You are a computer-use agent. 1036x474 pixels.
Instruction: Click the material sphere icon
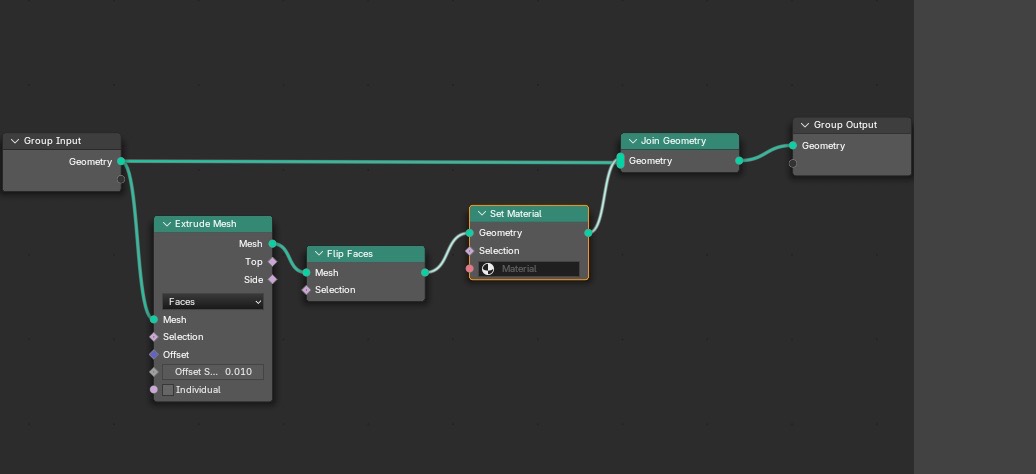click(488, 269)
